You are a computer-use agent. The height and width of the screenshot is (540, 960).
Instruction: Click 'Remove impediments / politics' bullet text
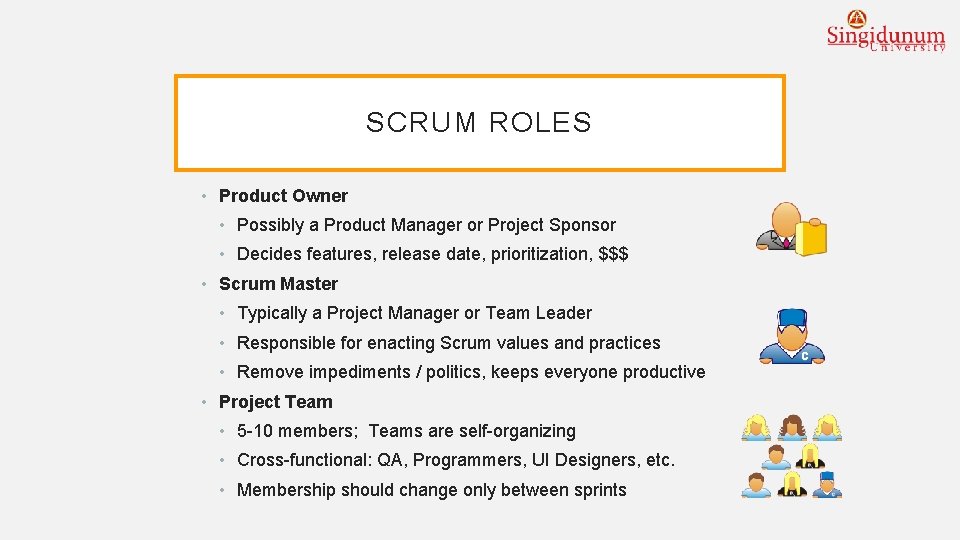coord(471,372)
